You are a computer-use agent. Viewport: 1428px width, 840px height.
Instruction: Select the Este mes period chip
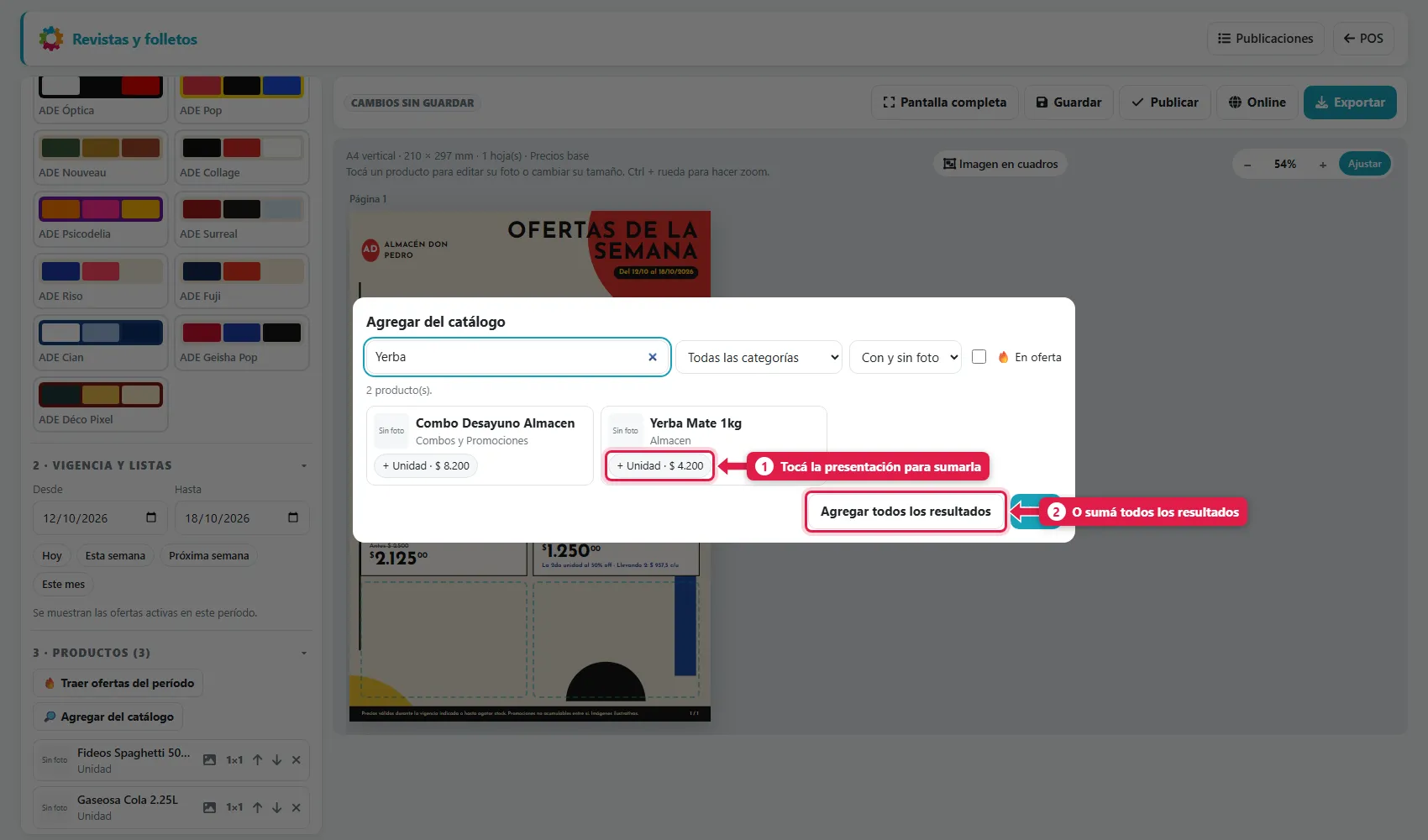coord(64,584)
